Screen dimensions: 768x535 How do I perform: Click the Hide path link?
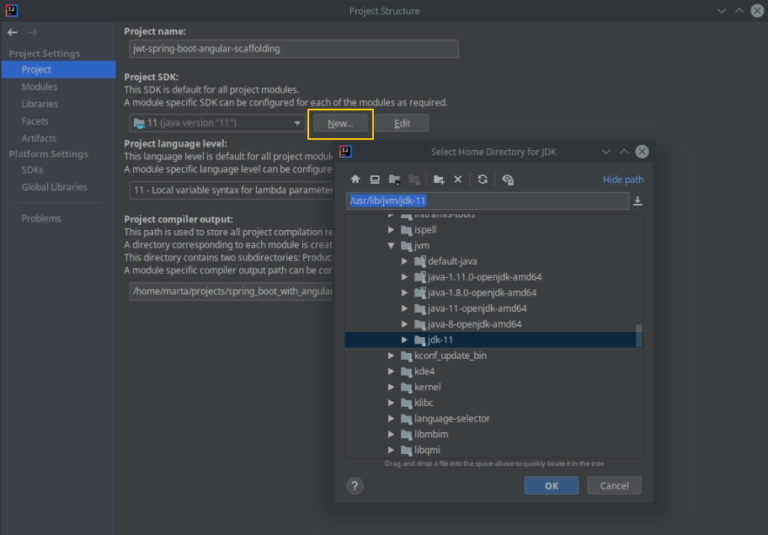[x=623, y=180]
